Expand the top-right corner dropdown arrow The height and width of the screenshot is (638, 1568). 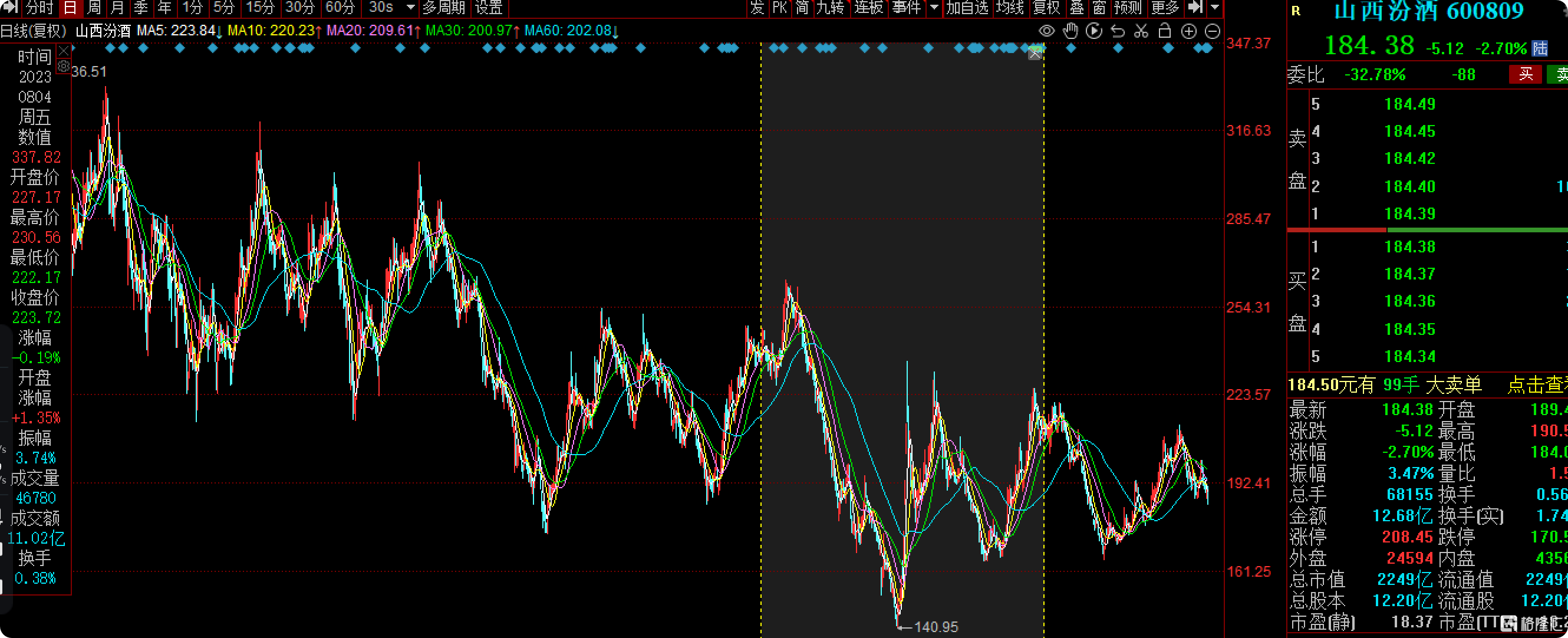(1215, 8)
